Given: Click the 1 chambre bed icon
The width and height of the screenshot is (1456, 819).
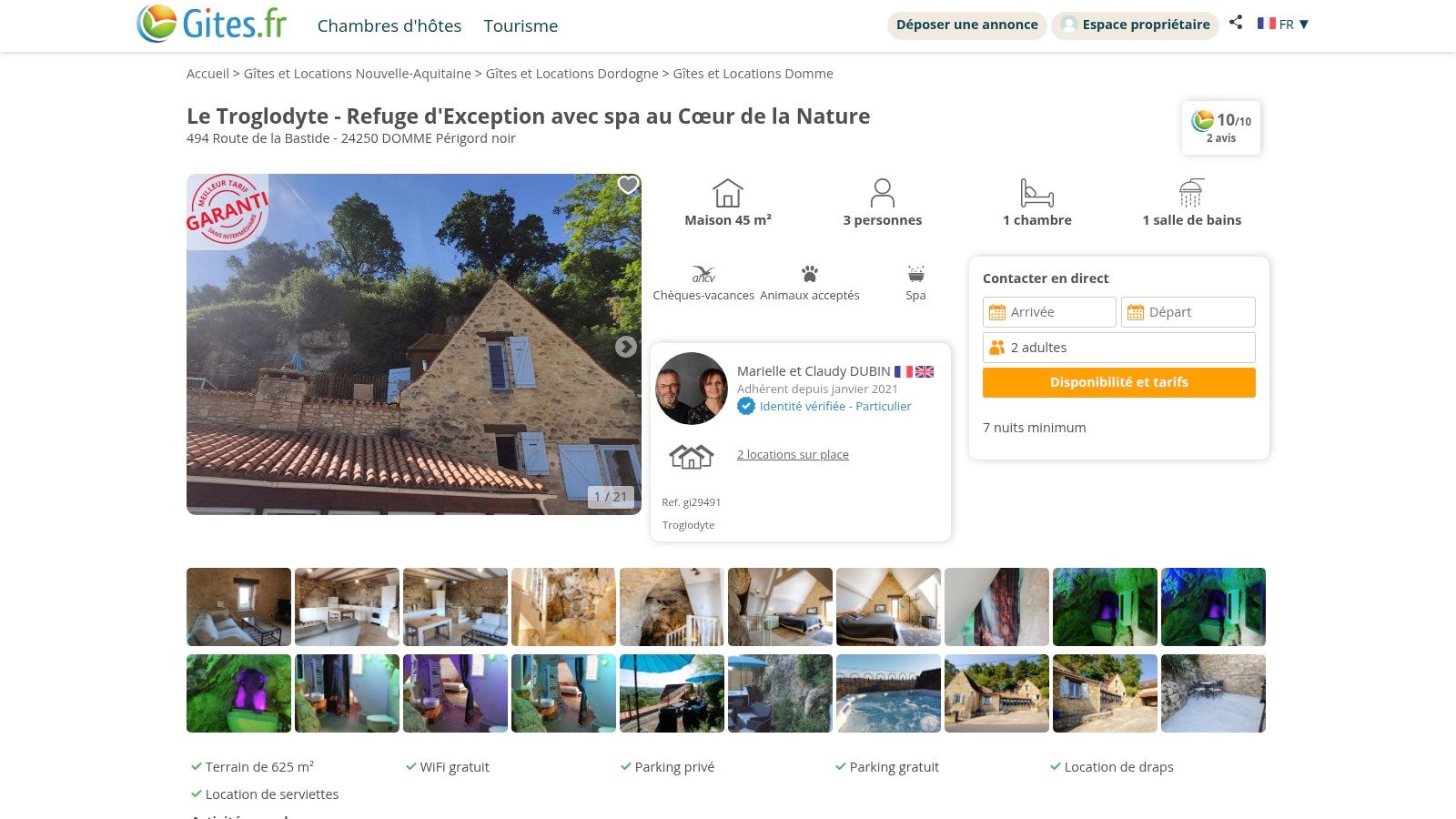Looking at the screenshot, I should [x=1037, y=193].
